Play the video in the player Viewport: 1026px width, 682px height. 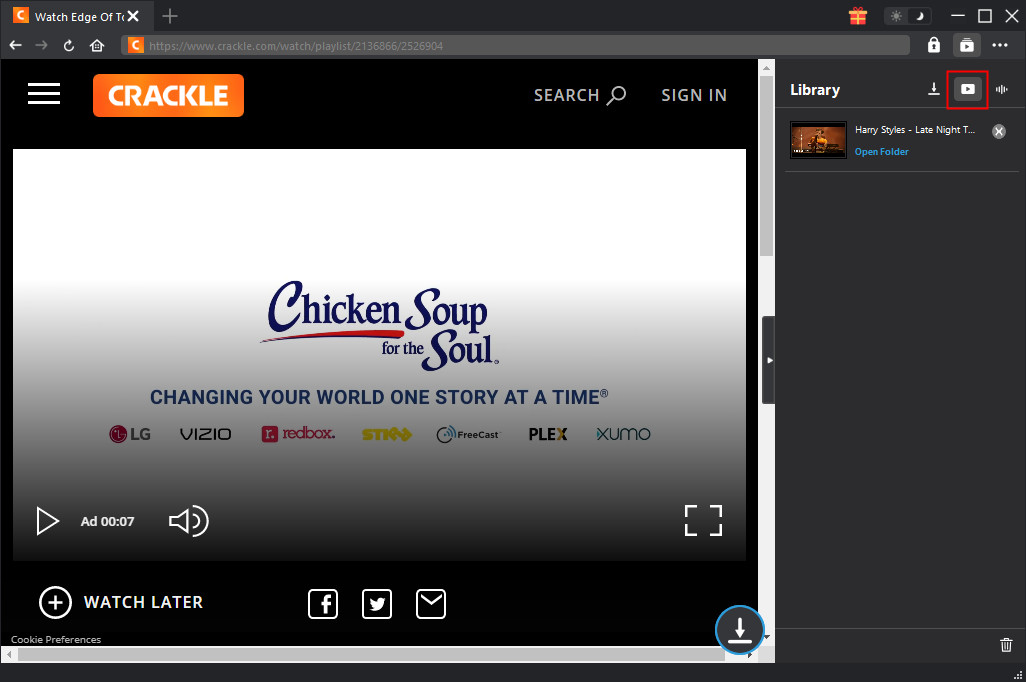tap(47, 521)
